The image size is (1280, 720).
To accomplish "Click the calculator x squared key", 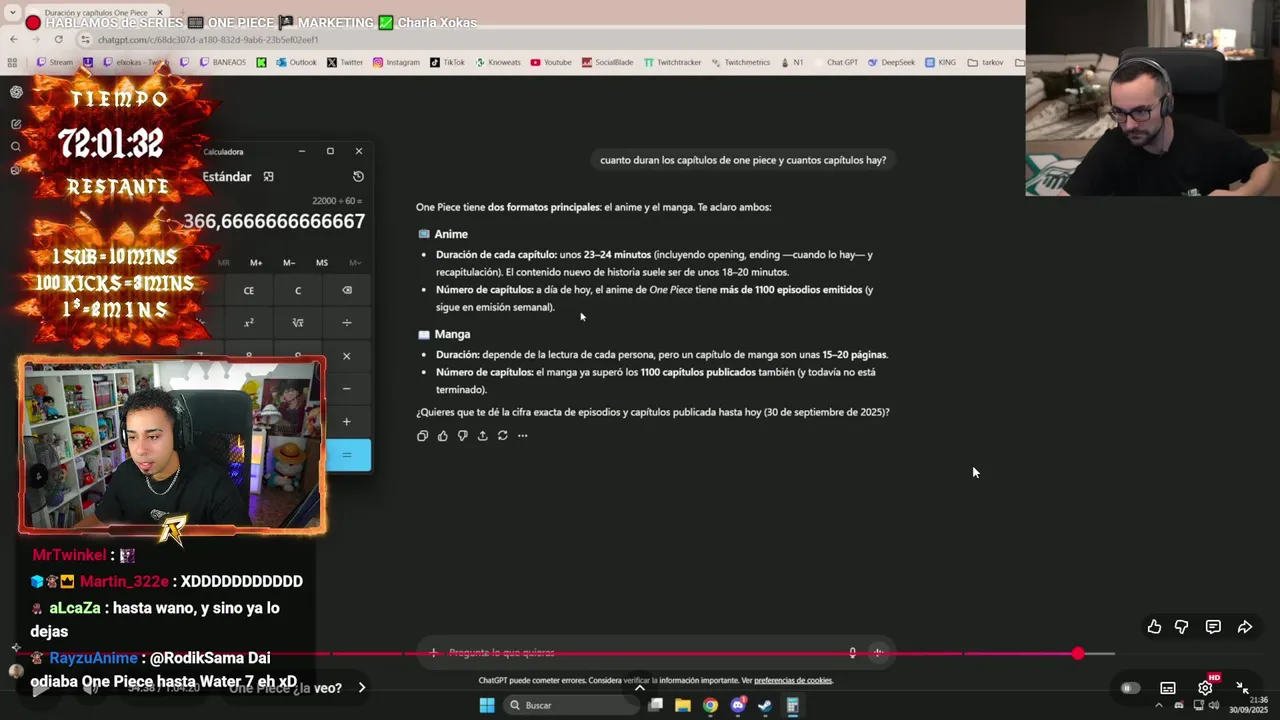I will pos(249,323).
